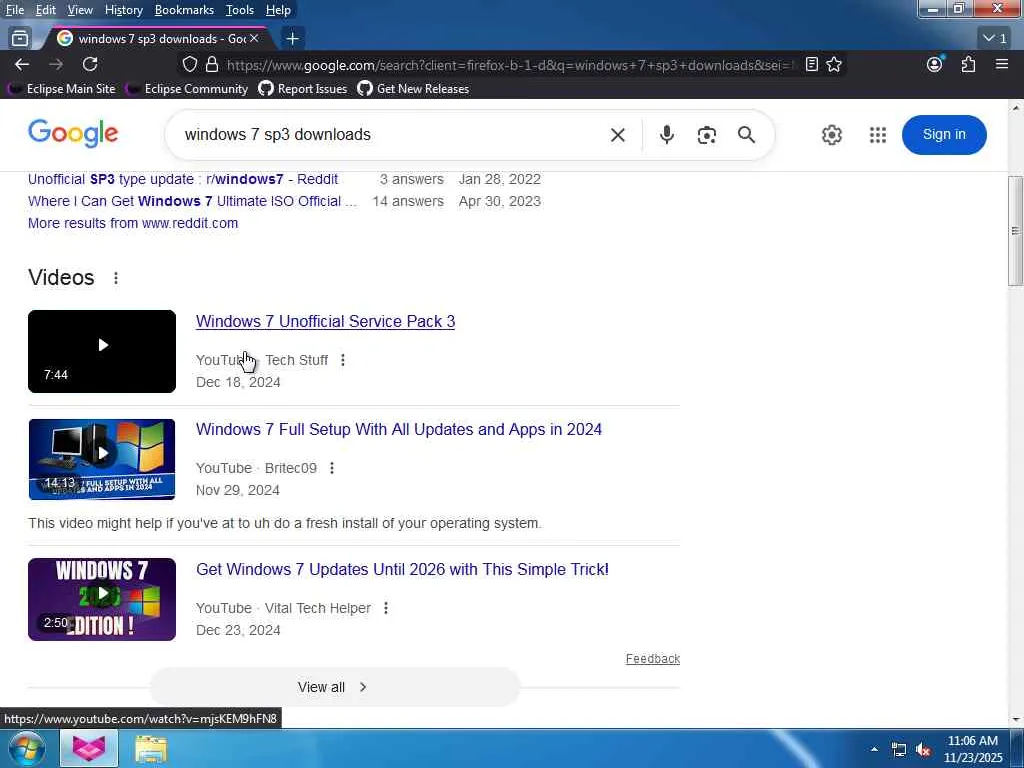Open 'Where I Can Get Windows 7 Ultimate ISO' link
Image resolution: width=1024 pixels, height=768 pixels.
pos(192,201)
